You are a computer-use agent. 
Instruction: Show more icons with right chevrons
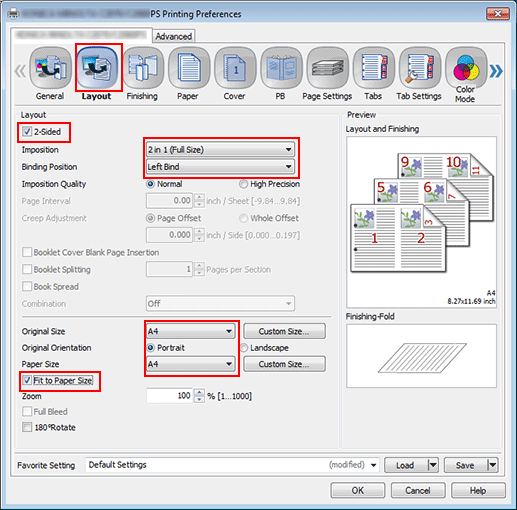click(x=496, y=71)
